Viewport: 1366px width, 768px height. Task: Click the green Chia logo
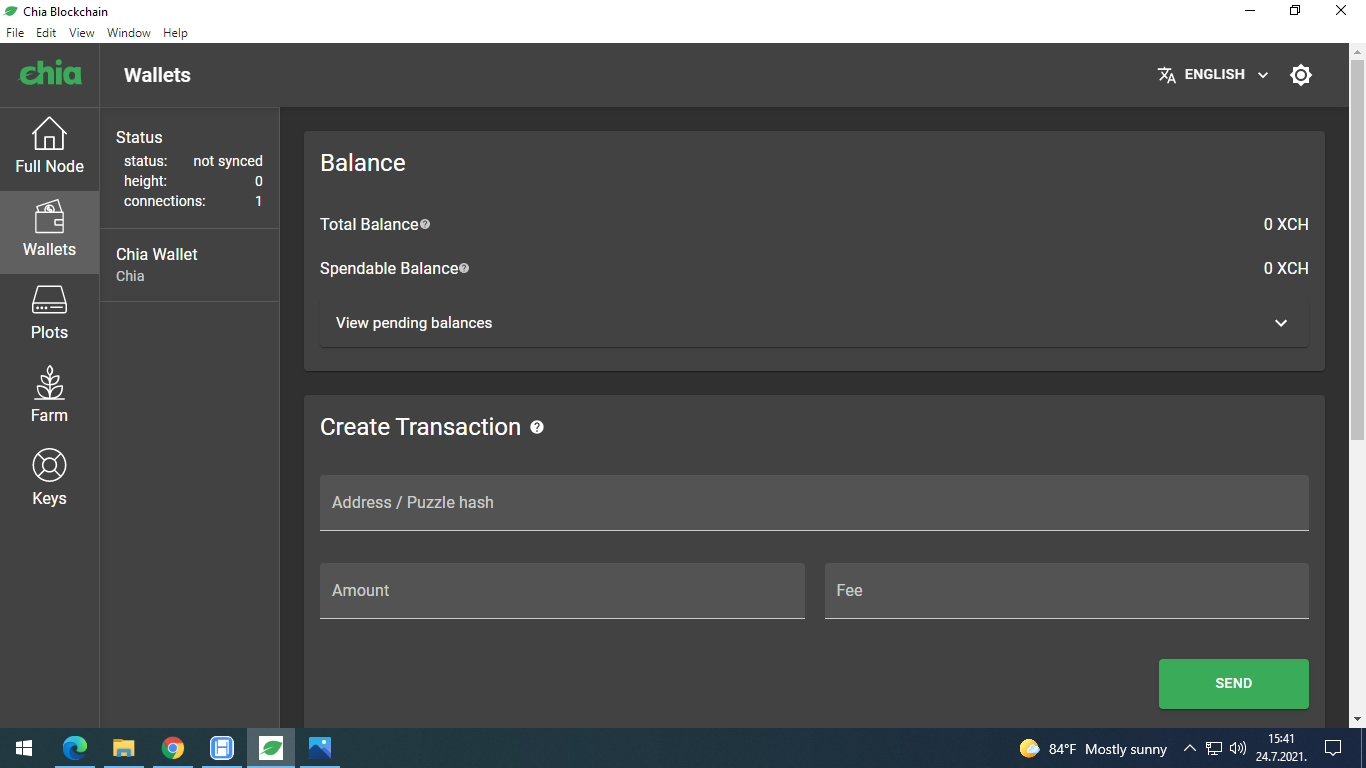(50, 74)
